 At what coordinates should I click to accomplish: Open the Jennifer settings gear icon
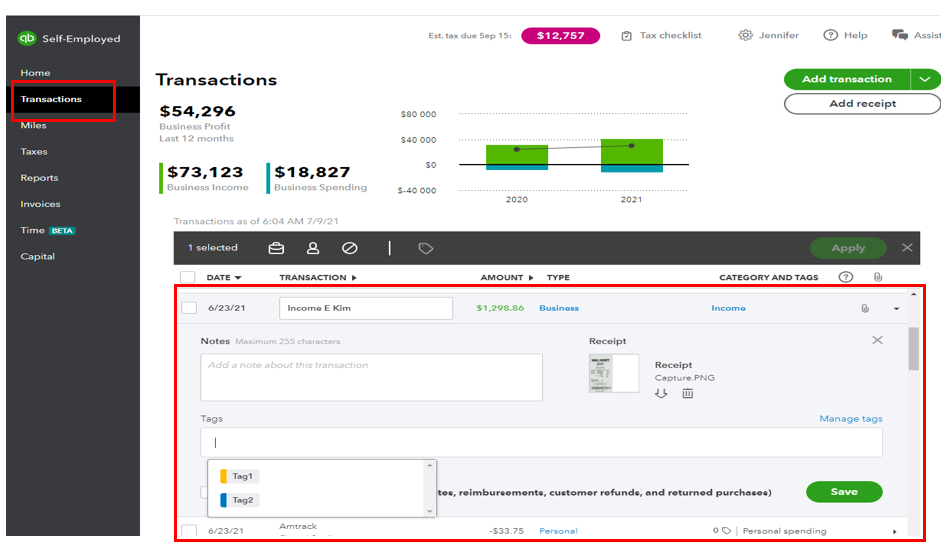point(745,35)
